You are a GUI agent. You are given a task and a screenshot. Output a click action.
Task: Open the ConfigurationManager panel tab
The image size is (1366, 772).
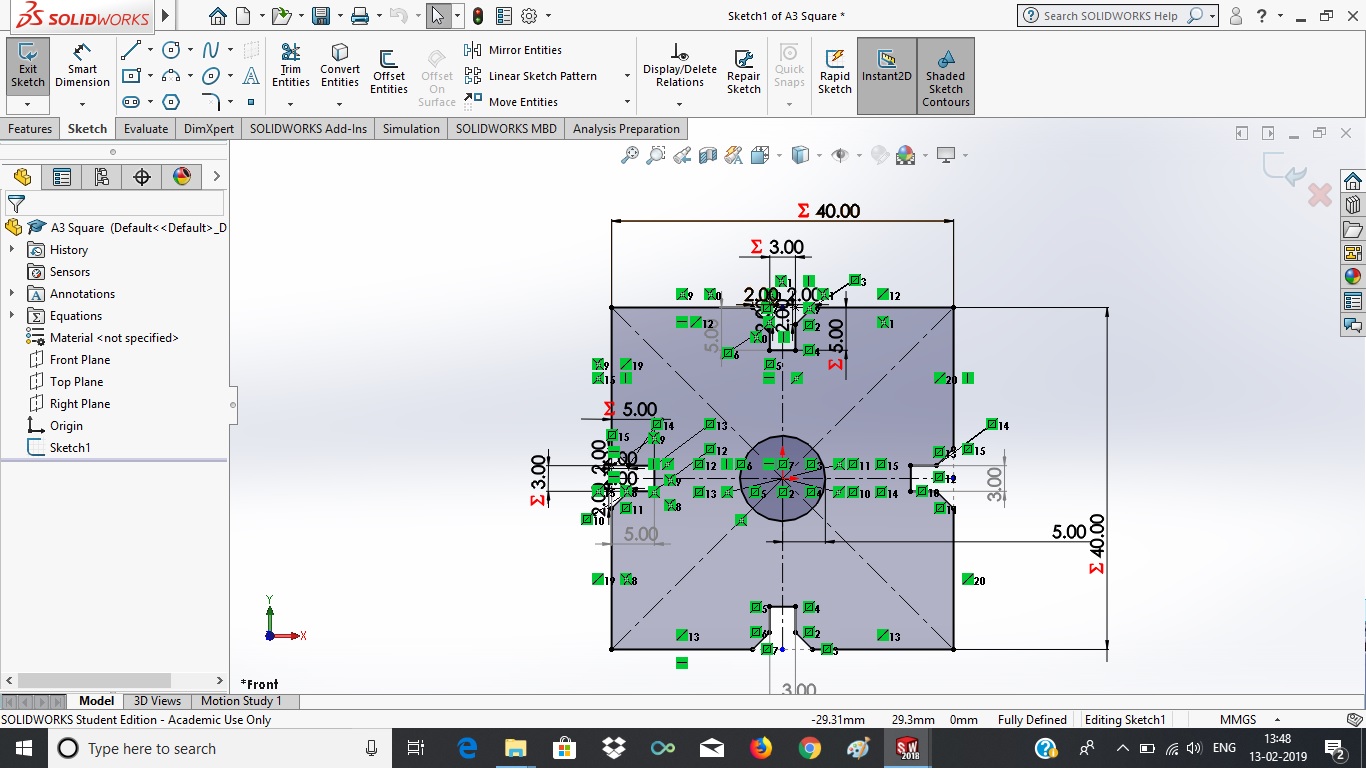click(x=101, y=177)
